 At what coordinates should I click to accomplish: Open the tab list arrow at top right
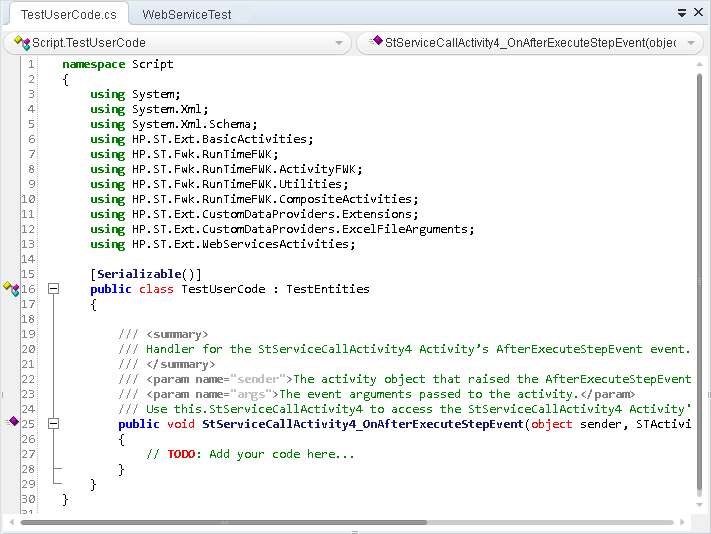[682, 14]
